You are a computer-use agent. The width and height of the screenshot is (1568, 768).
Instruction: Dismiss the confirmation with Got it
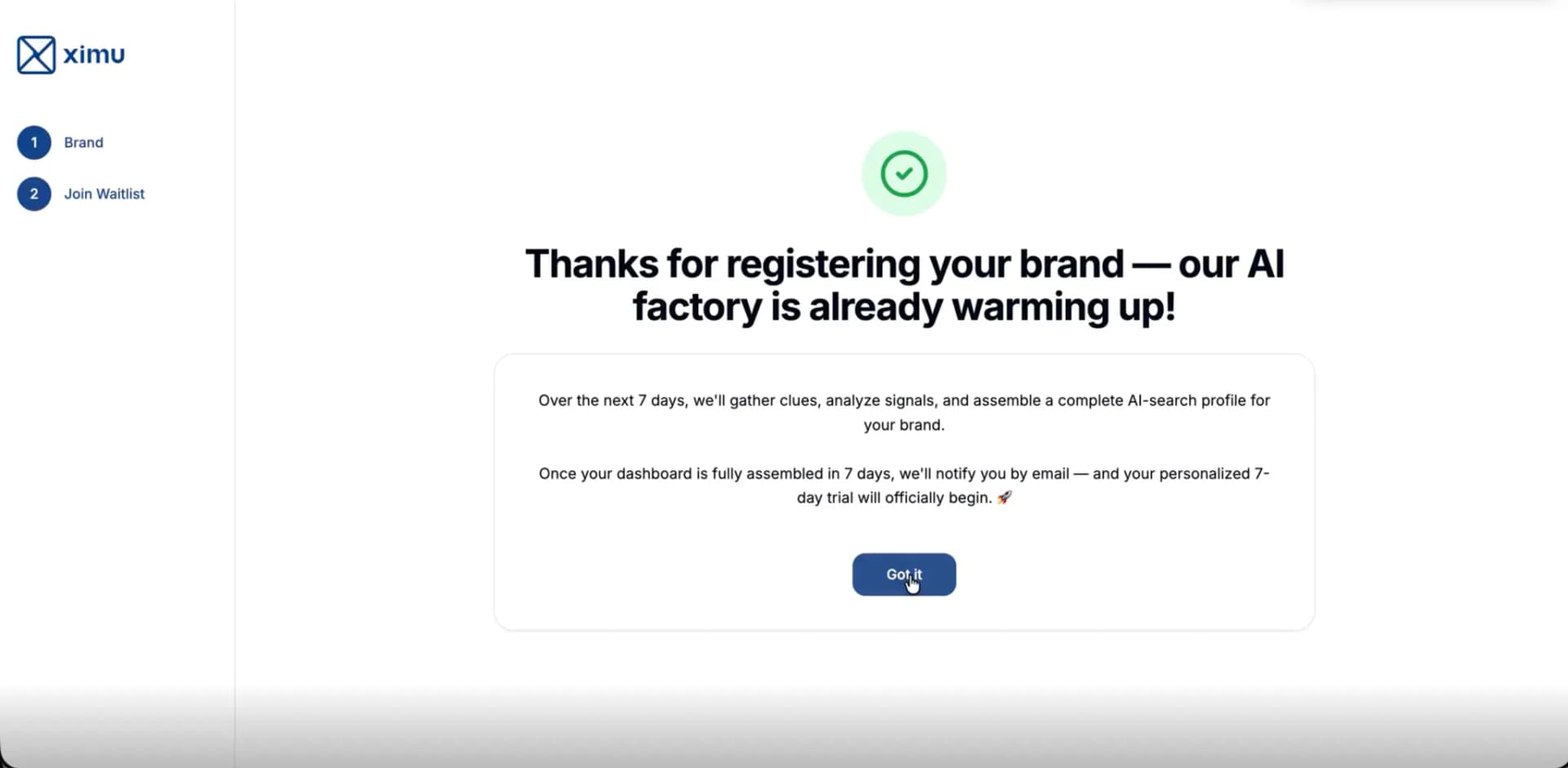tap(903, 574)
